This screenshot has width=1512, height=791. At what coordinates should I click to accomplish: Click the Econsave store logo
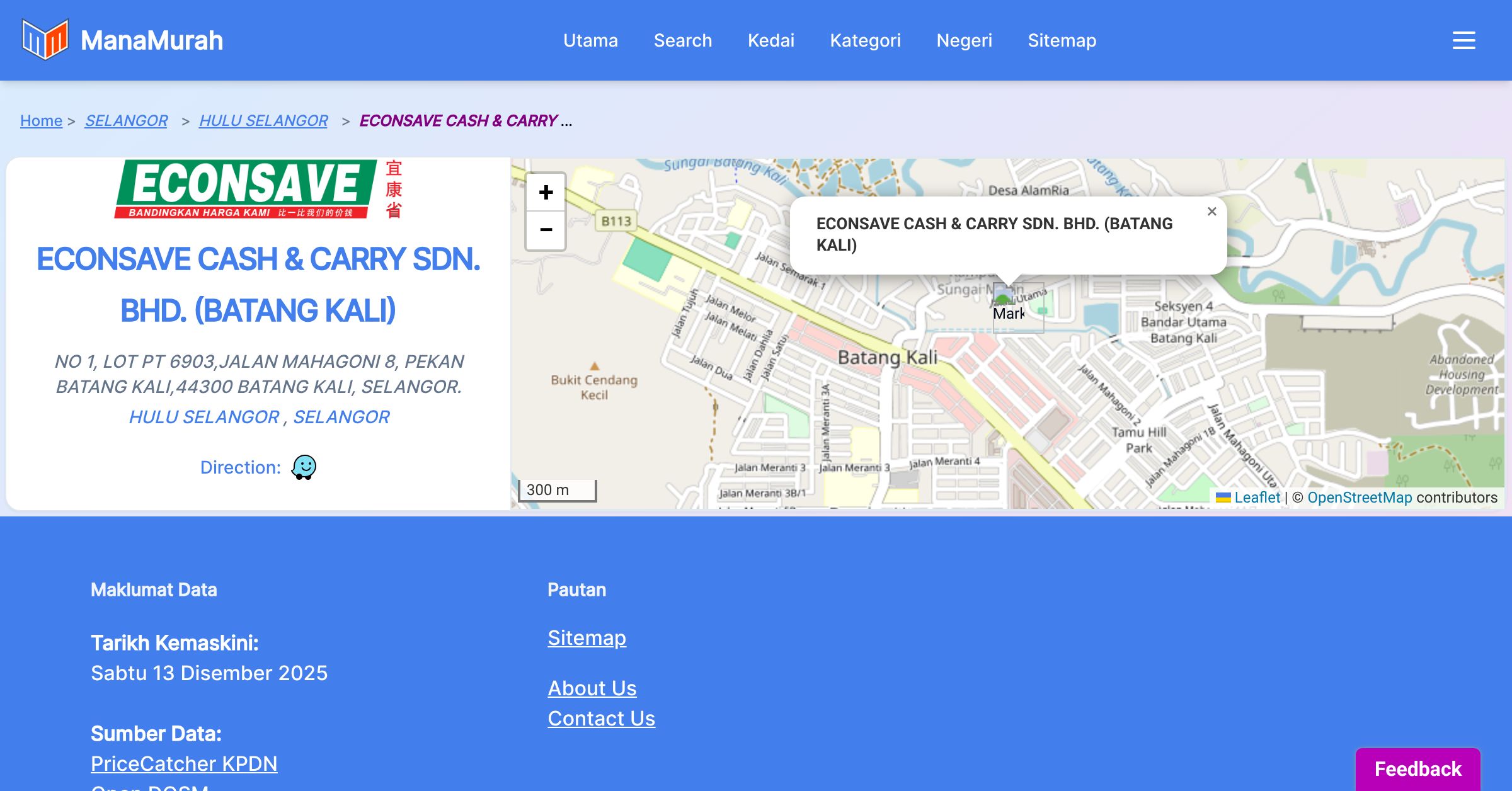[x=258, y=189]
